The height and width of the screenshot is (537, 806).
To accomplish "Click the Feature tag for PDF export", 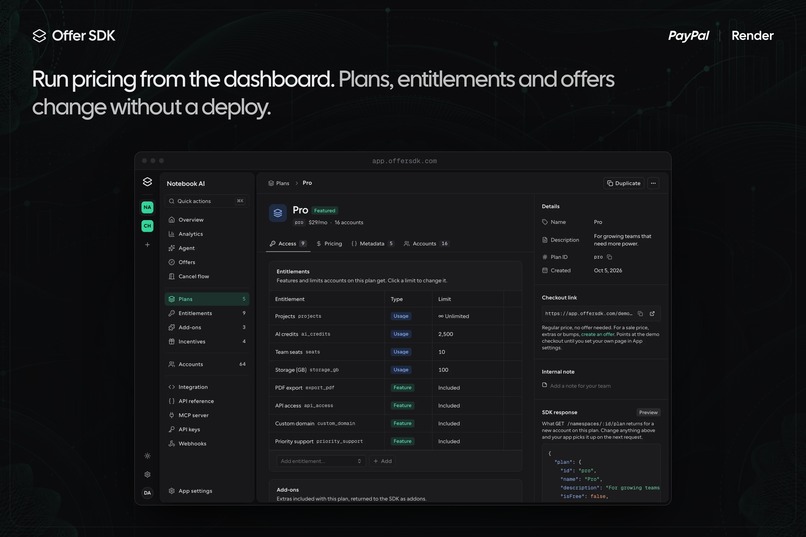I will 402,387.
